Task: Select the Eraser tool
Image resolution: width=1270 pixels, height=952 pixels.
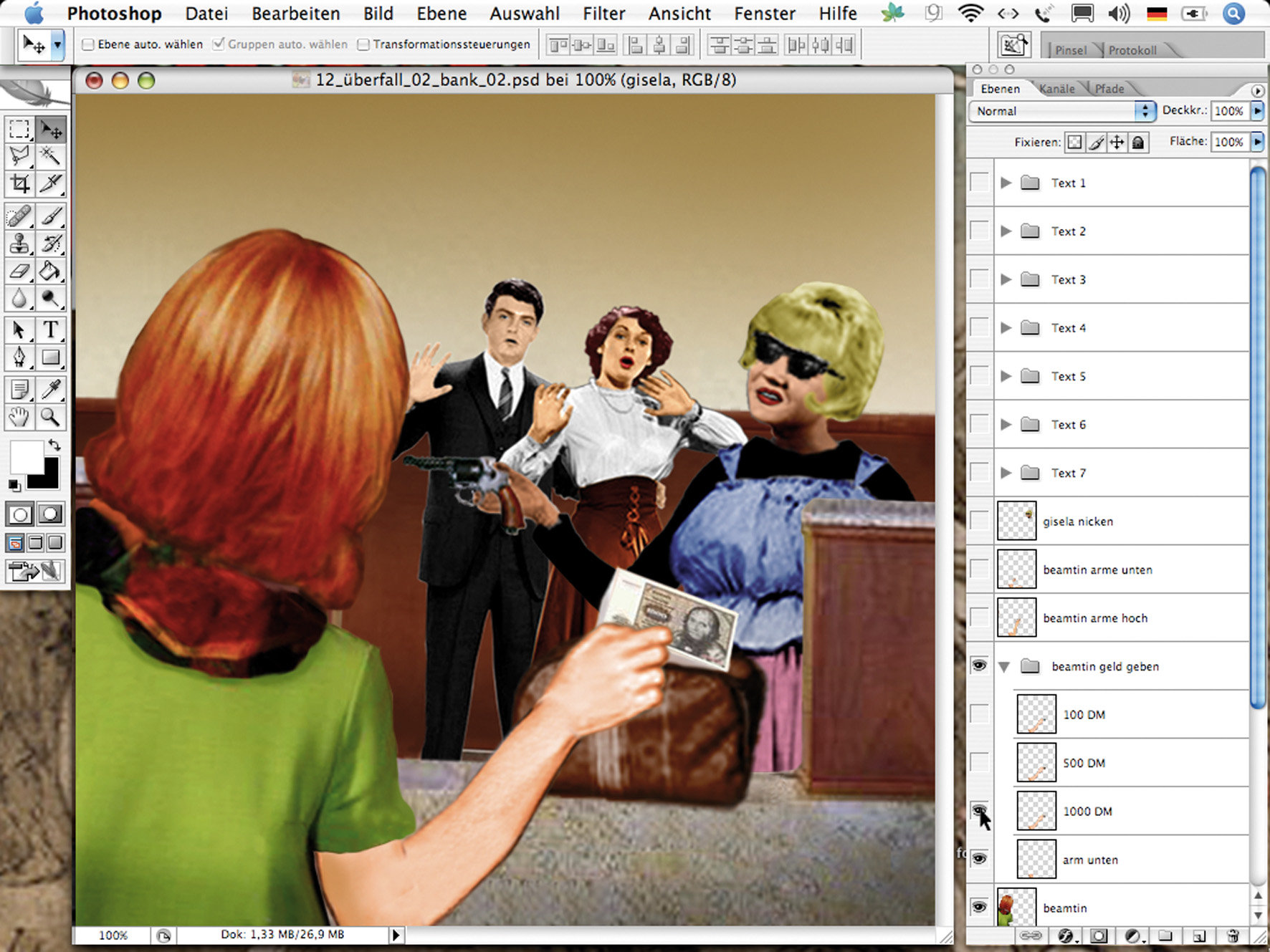Action: 19,271
